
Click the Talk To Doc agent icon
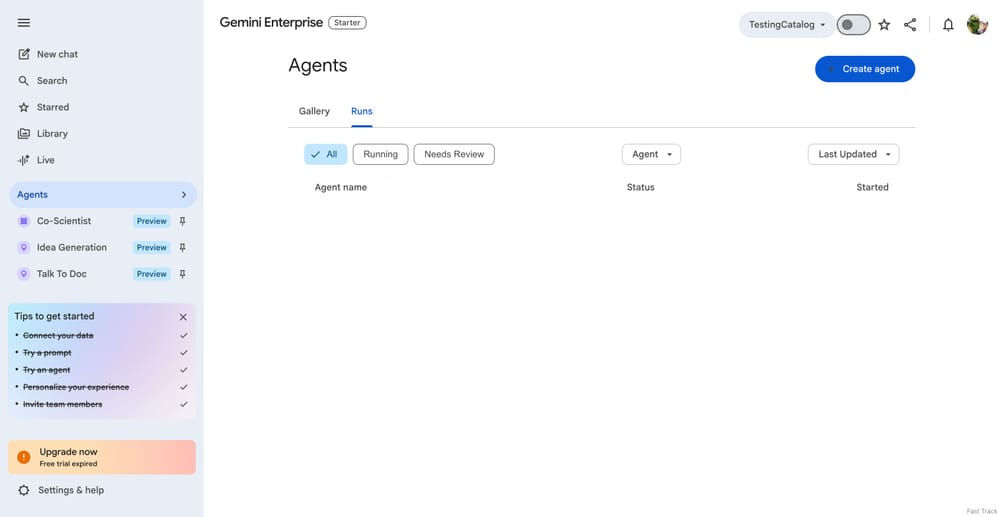click(24, 274)
